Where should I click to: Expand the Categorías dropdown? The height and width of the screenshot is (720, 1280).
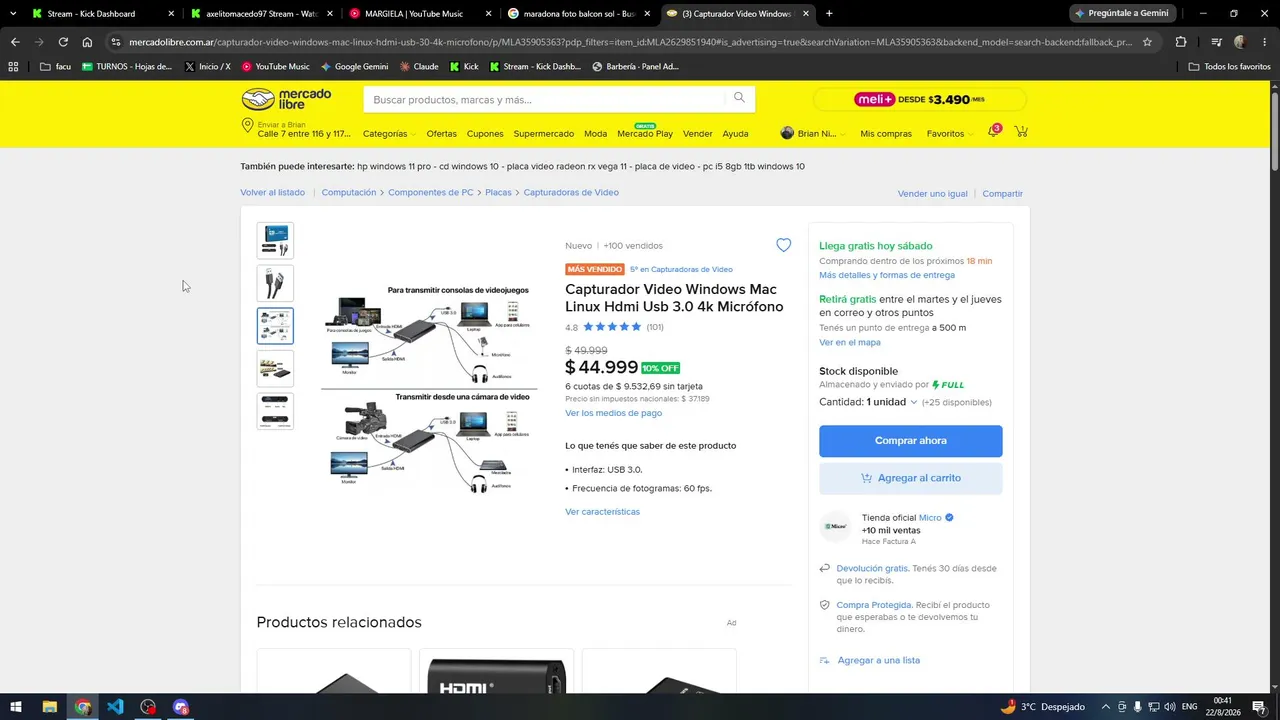click(x=389, y=133)
